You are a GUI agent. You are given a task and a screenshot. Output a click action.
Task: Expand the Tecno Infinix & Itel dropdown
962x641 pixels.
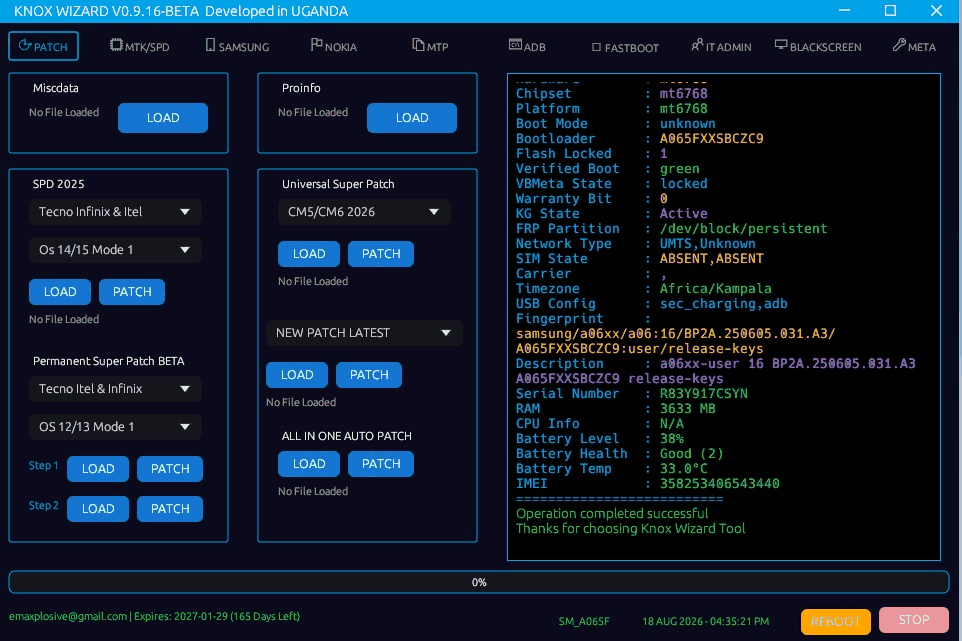pos(115,212)
